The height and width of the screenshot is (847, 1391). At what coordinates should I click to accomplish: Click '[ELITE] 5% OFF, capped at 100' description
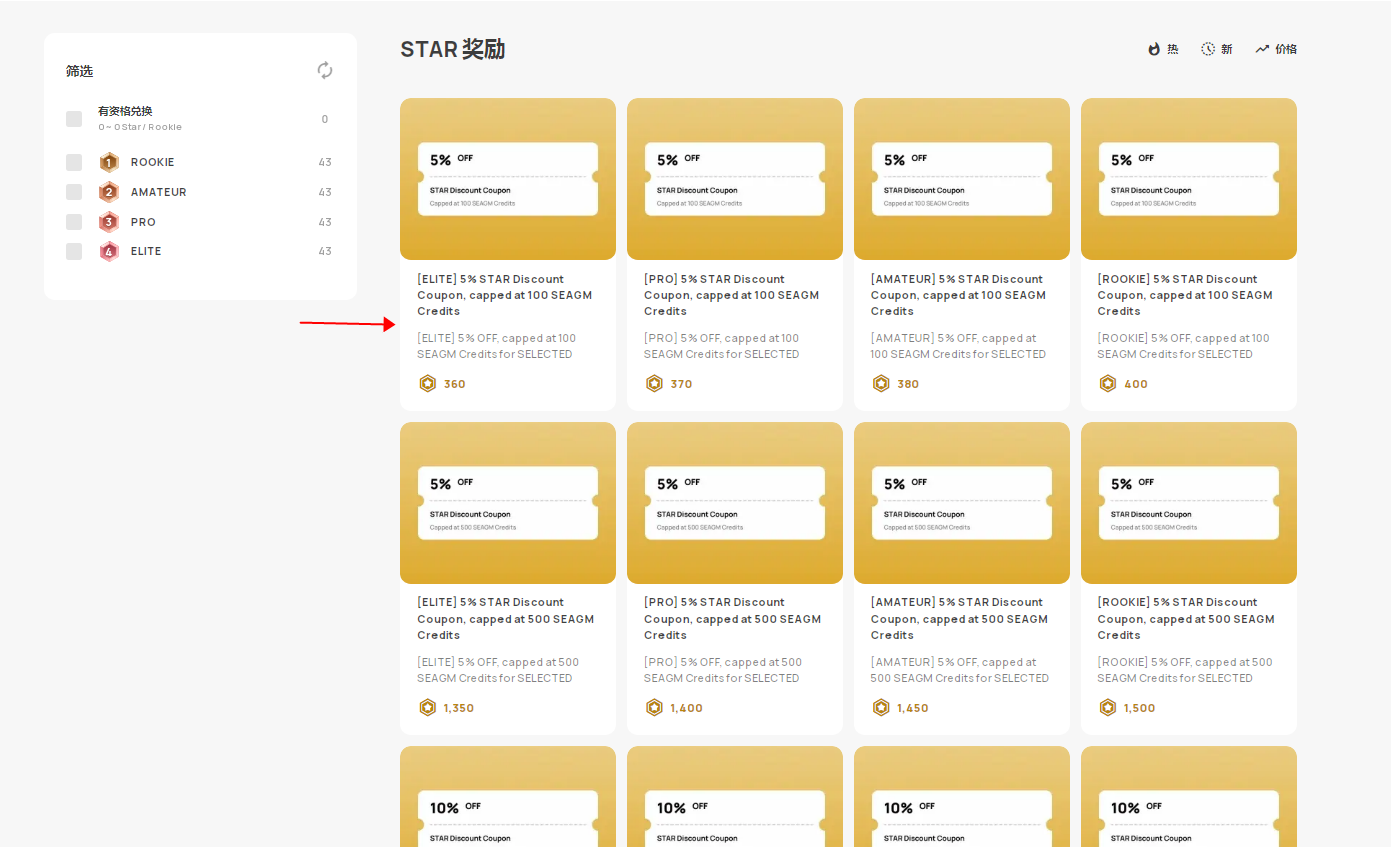tap(496, 346)
